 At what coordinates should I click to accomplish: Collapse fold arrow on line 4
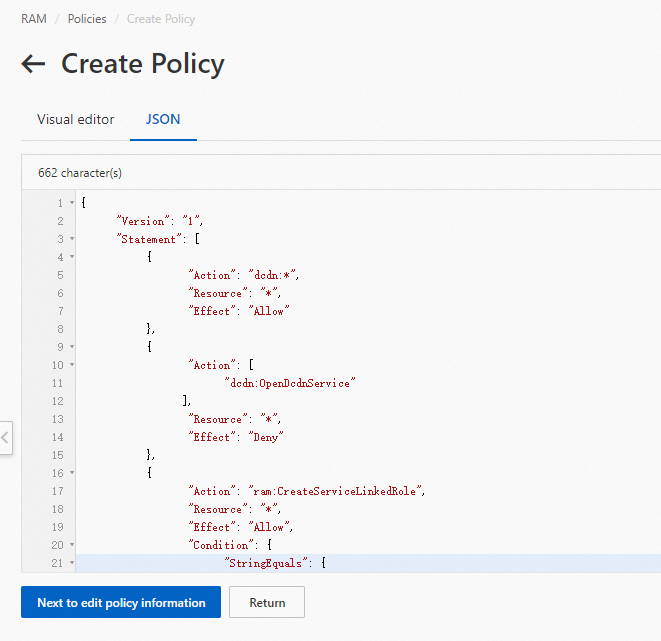72,257
